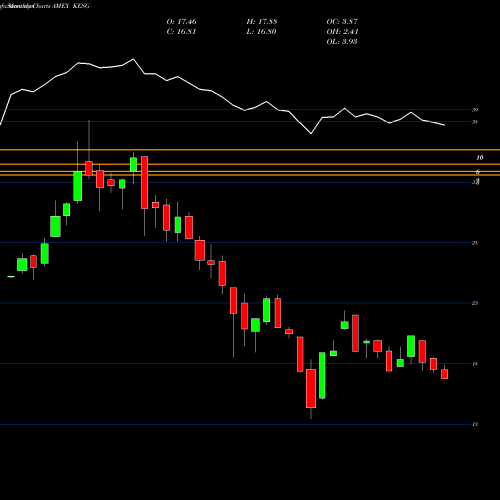Click the orange line label 10
The height and width of the screenshot is (500, 500).
[480, 158]
